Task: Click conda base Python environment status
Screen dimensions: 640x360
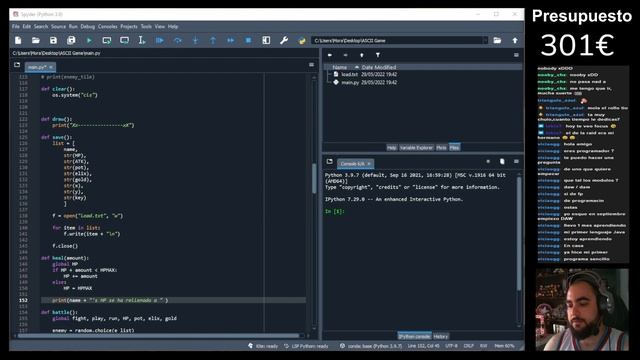Action: [x=372, y=346]
